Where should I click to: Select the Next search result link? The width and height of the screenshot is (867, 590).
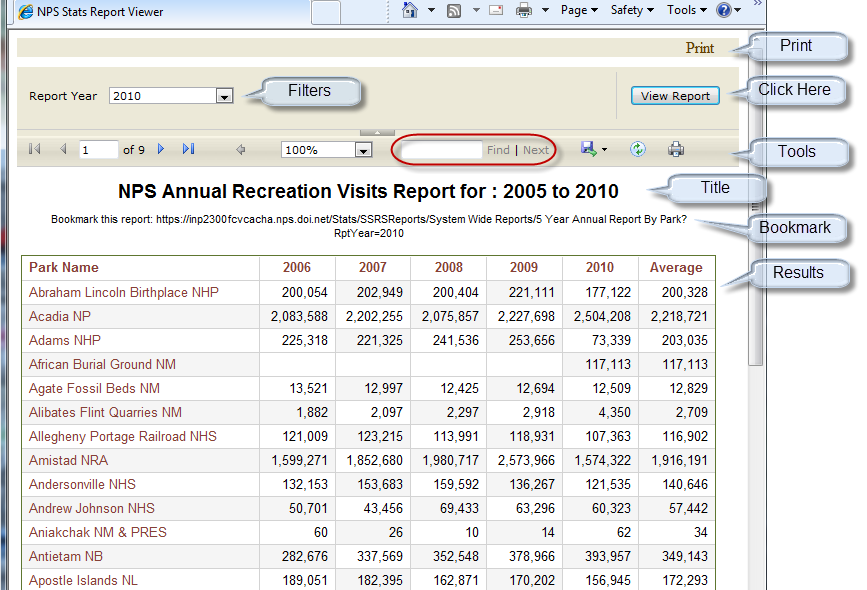click(x=536, y=148)
